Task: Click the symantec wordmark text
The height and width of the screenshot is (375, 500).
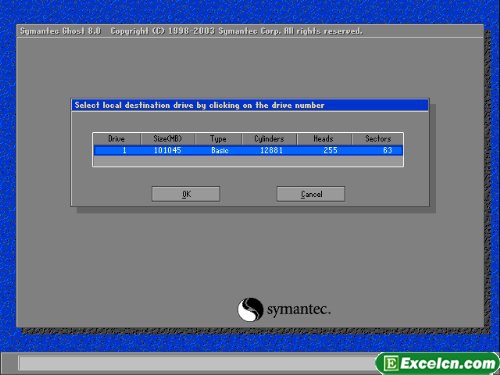Action: tap(299, 309)
